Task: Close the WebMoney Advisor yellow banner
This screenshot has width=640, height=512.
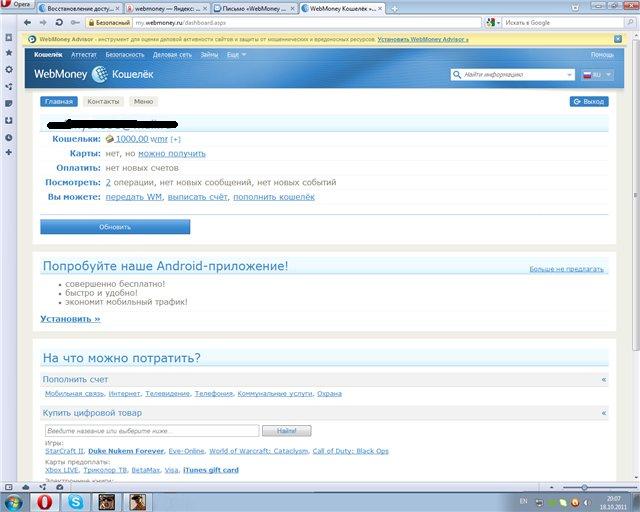Action: [618, 39]
